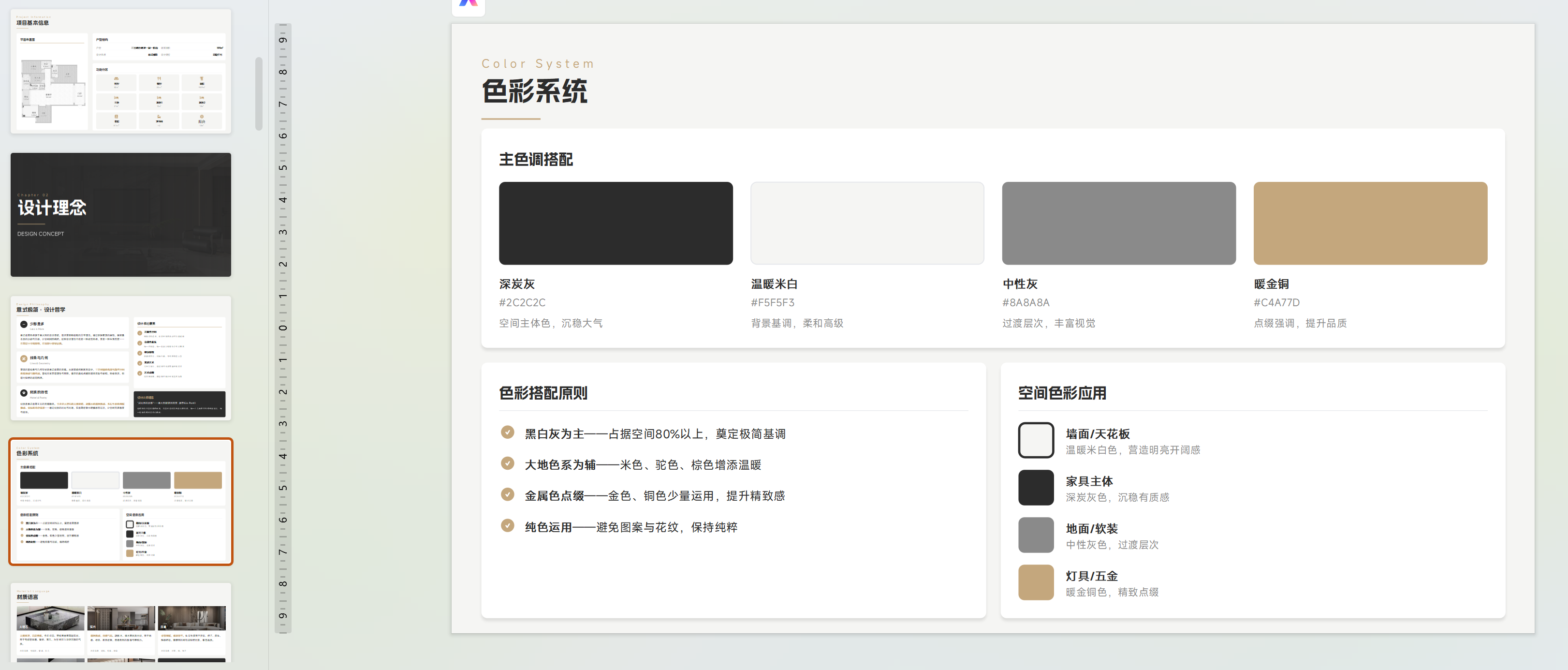The image size is (1568, 670).
Task: Click the checkmark icon beside 纯色运用 principle
Action: [508, 526]
